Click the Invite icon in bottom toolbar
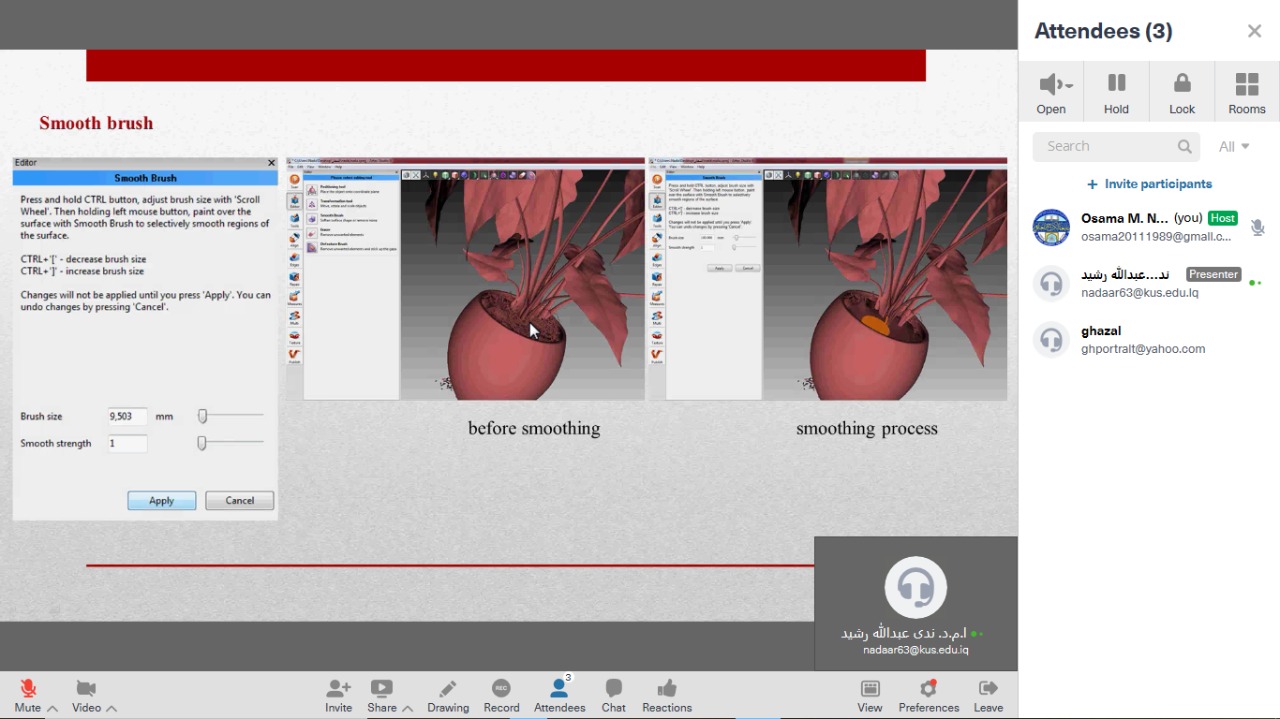The width and height of the screenshot is (1280, 719). click(338, 689)
